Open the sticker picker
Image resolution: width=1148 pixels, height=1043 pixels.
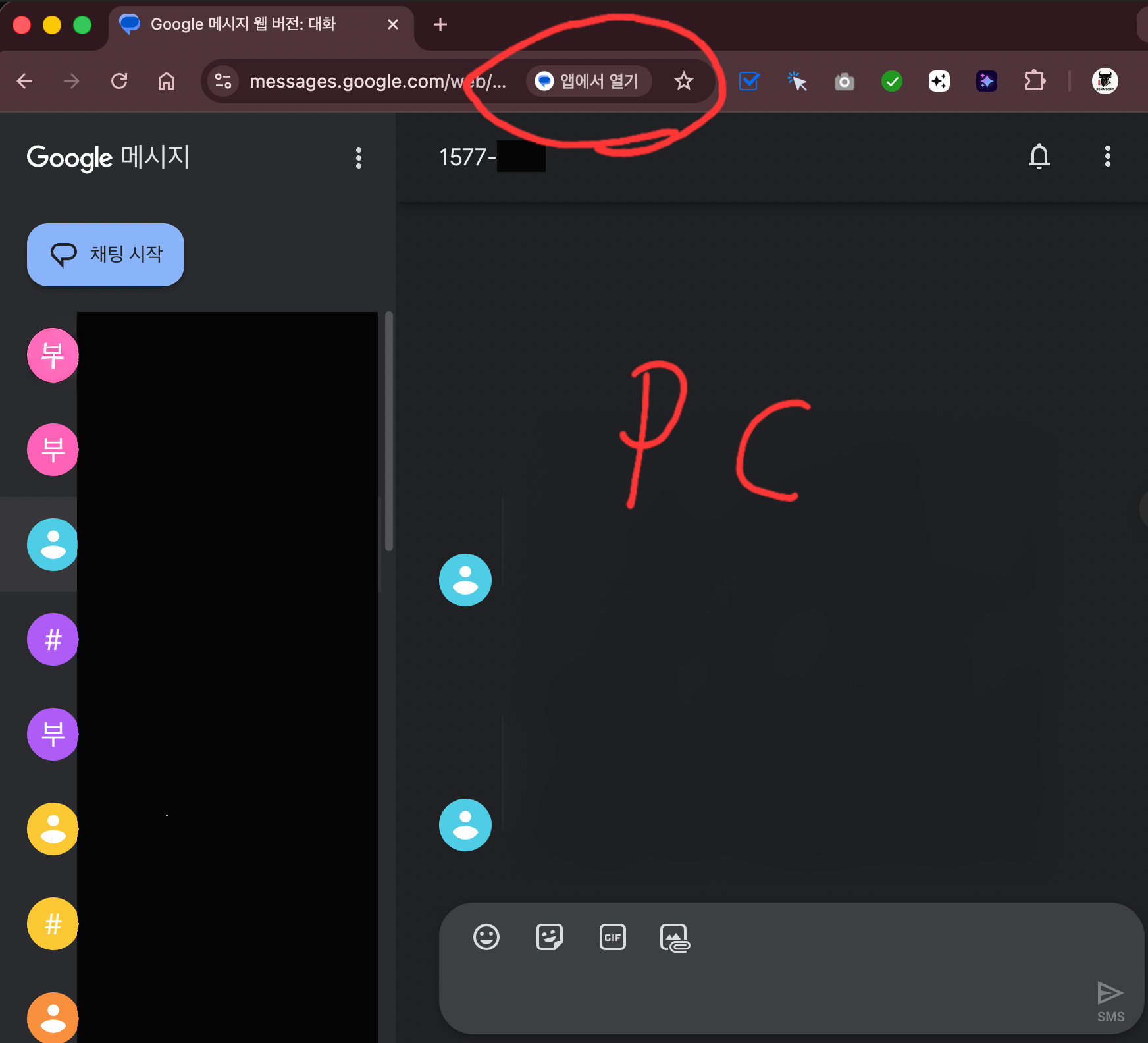click(x=550, y=937)
